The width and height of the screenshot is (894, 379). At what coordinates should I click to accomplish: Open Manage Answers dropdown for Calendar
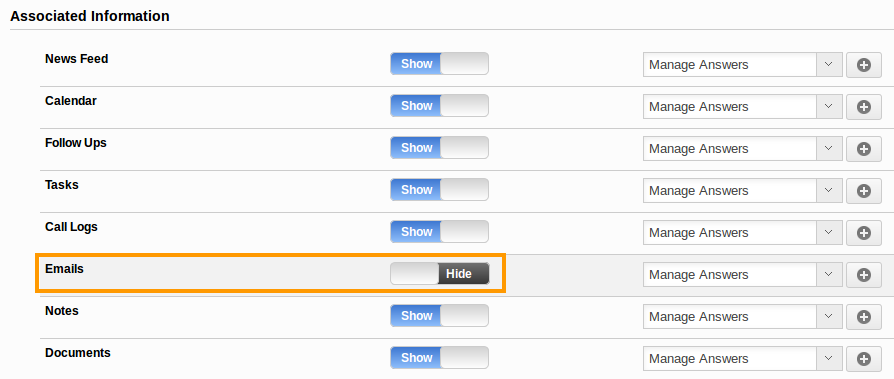point(742,107)
